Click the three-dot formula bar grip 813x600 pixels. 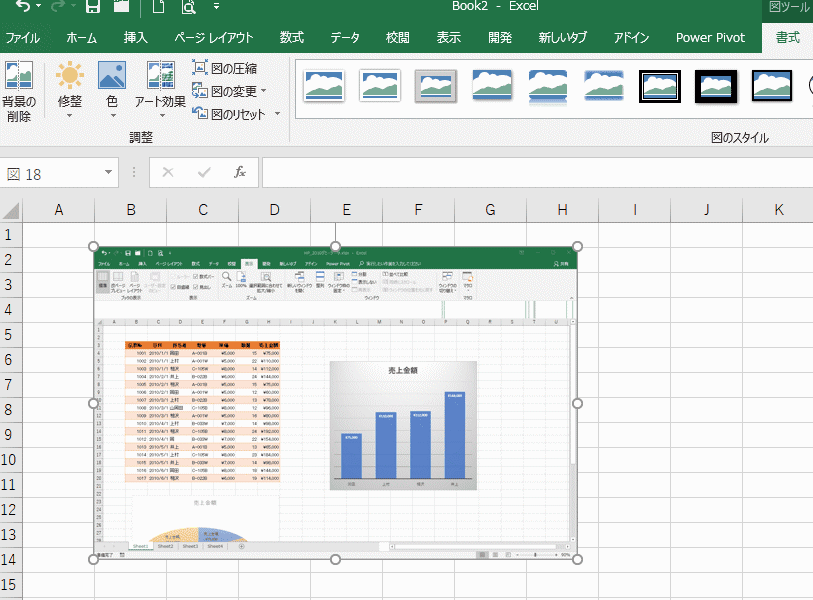(x=134, y=172)
